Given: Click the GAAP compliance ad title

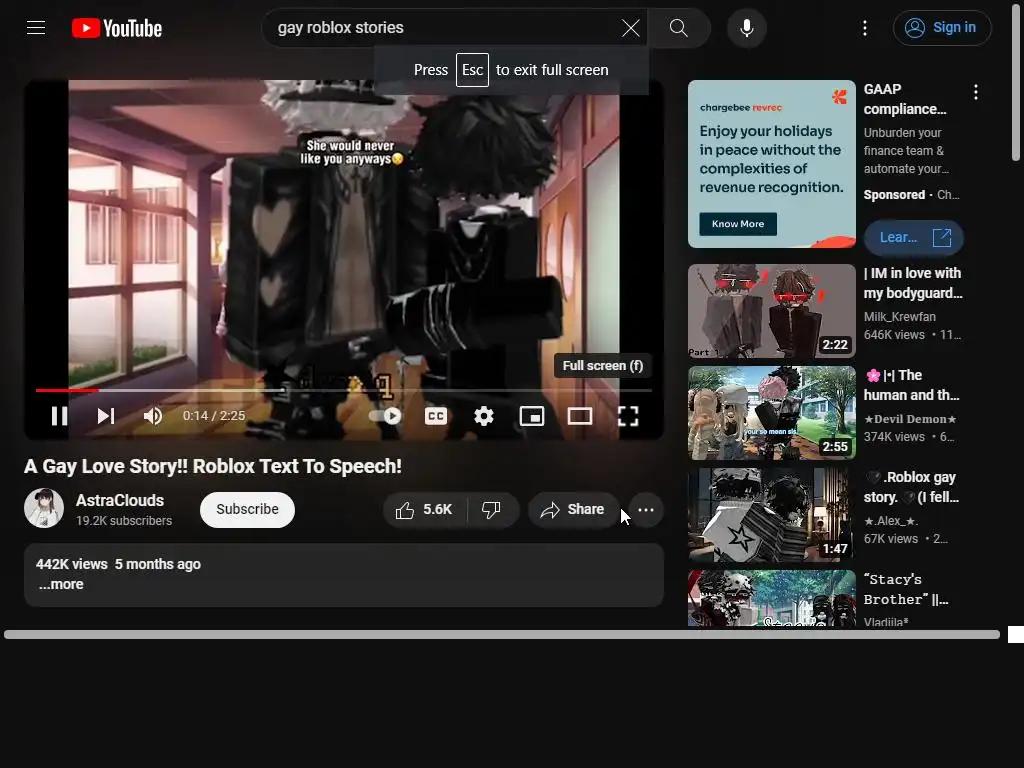Looking at the screenshot, I should click(905, 99).
